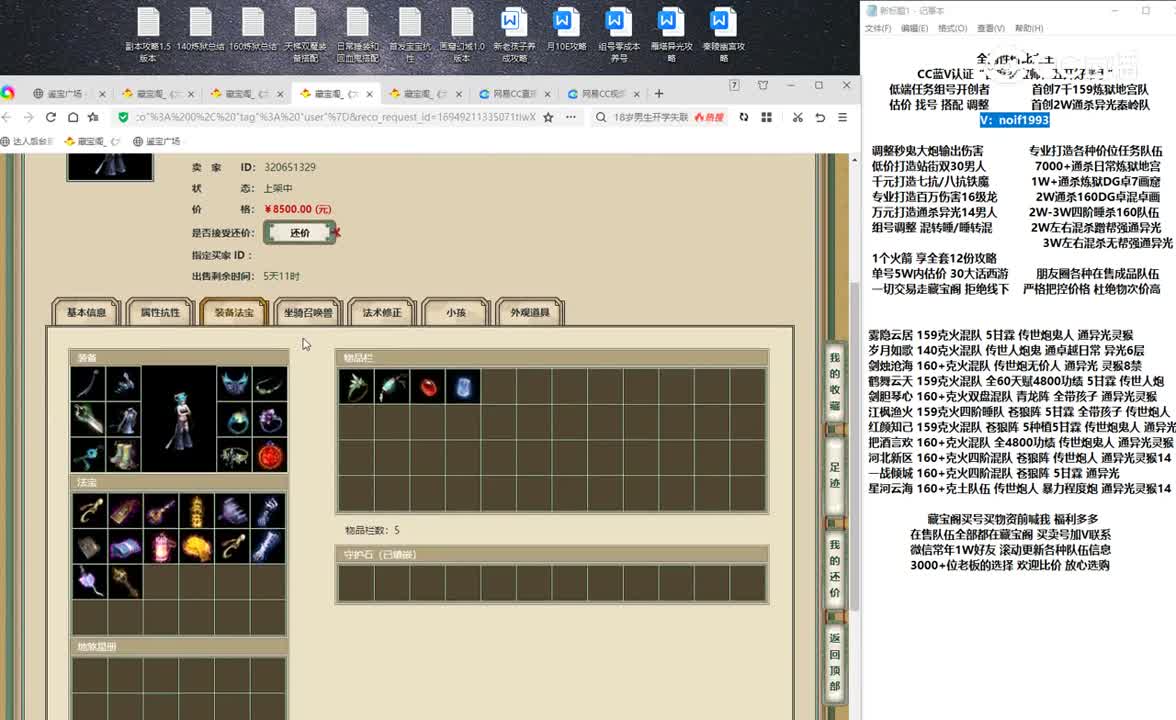Open the 编辑(E) menu in Notepad
Screen dimensions: 1176x720
click(x=914, y=28)
